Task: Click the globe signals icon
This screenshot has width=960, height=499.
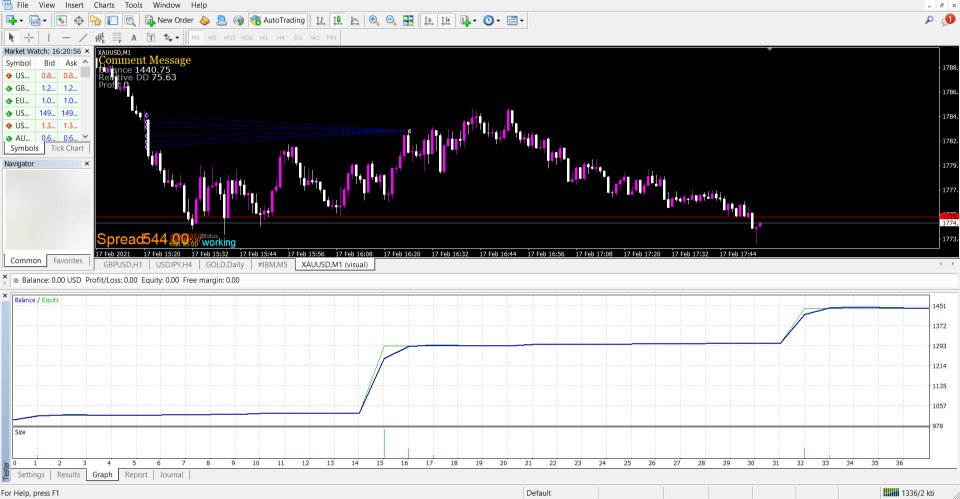Action: click(x=239, y=20)
